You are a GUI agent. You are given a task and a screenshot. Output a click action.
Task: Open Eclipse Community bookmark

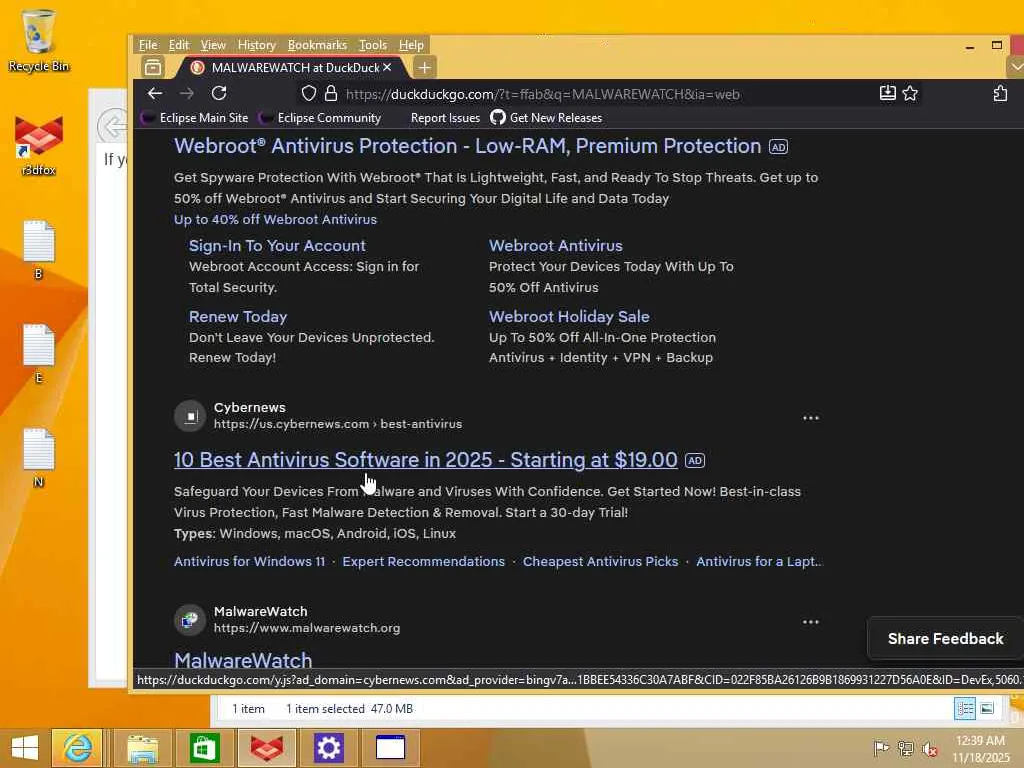[x=321, y=118]
